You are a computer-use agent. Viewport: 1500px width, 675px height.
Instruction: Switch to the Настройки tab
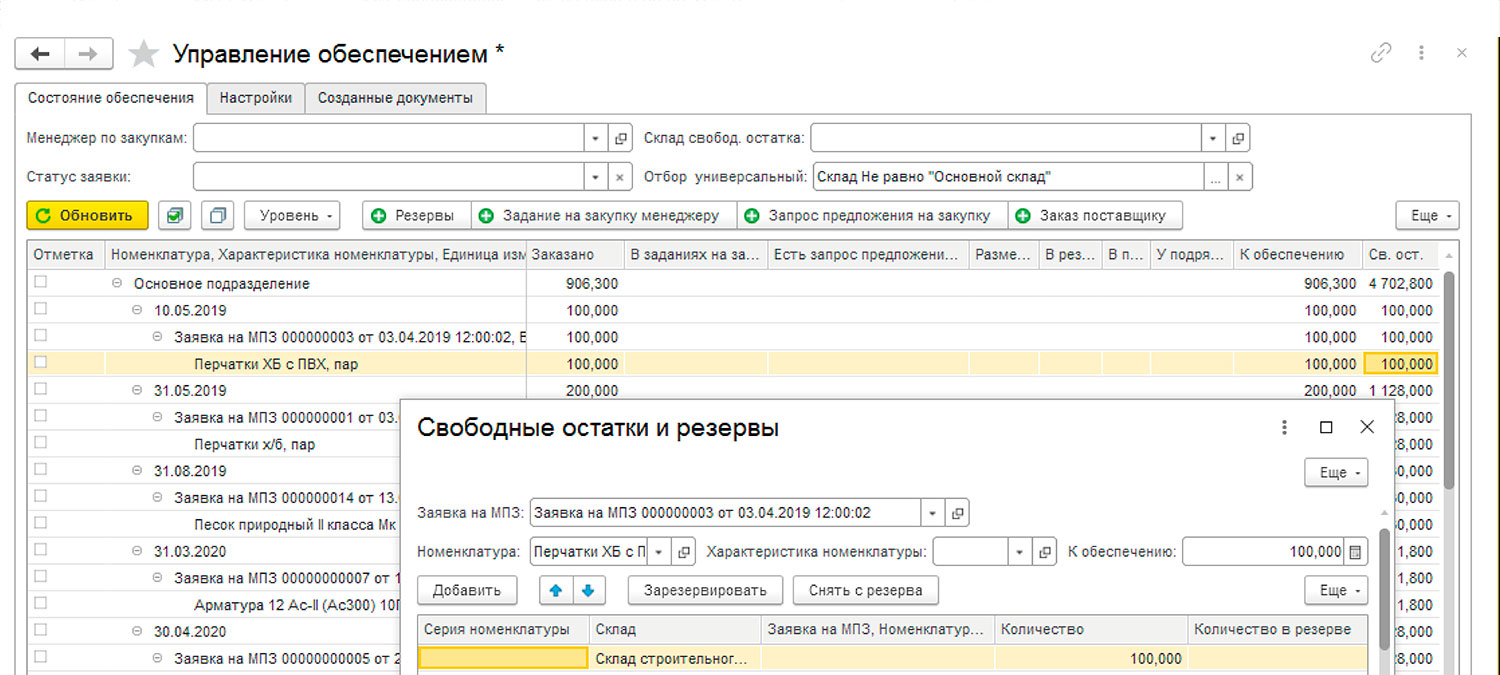tap(256, 98)
